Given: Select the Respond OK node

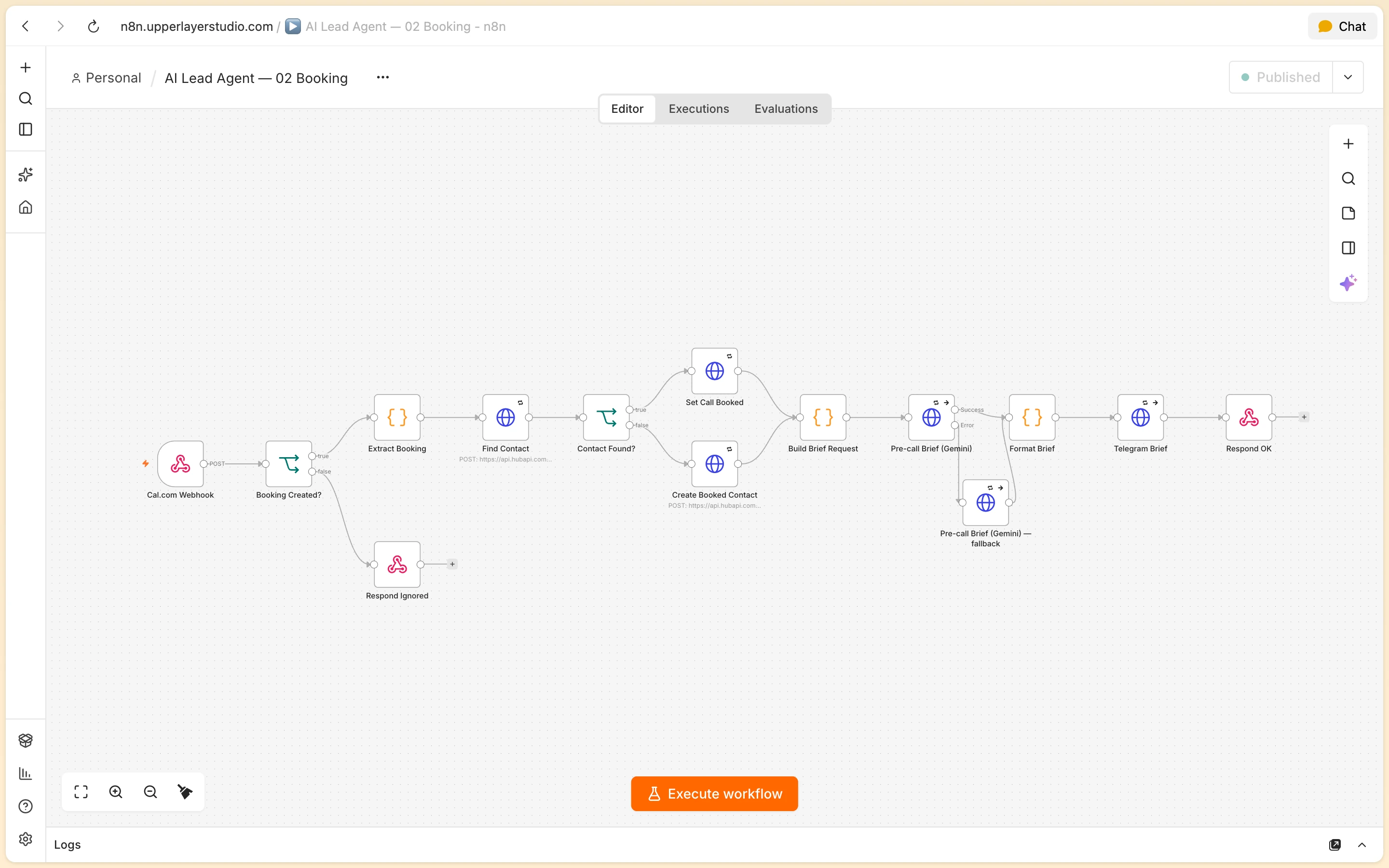Looking at the screenshot, I should pyautogui.click(x=1249, y=417).
